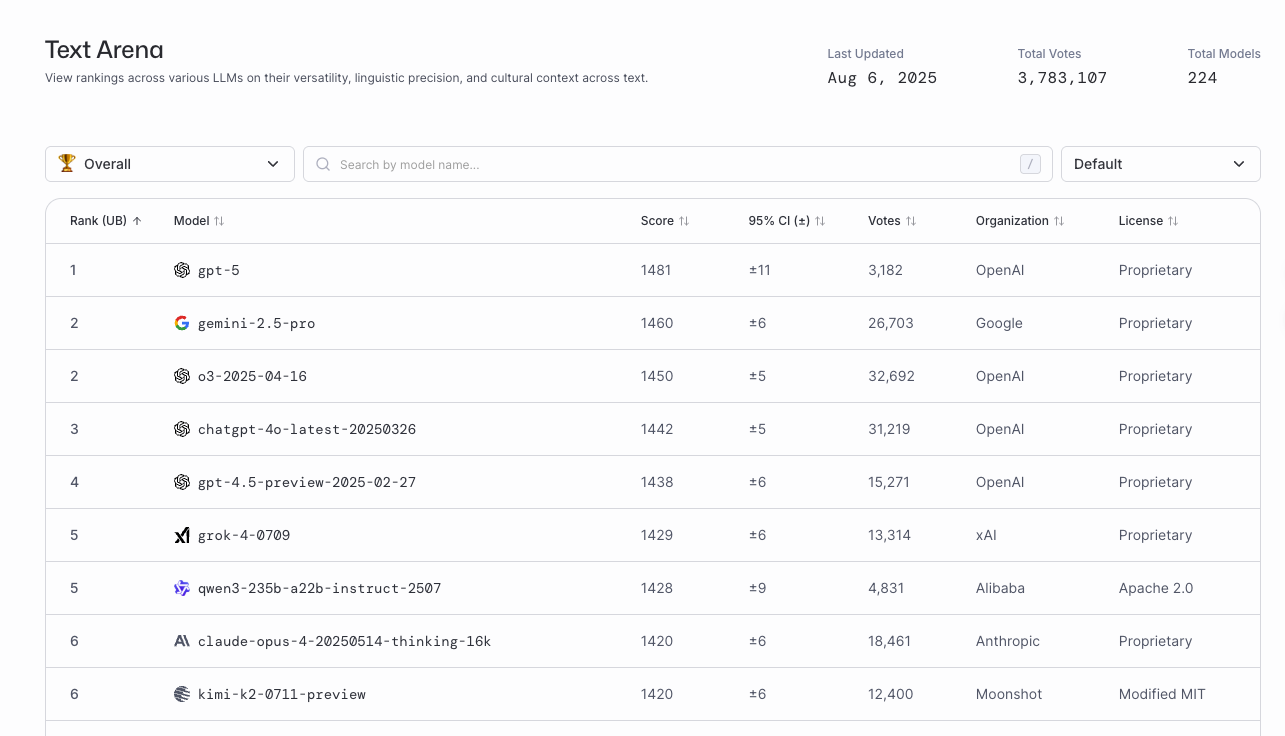
Task: Click the Google logo beside gemini-2.5-pro
Action: pos(182,323)
